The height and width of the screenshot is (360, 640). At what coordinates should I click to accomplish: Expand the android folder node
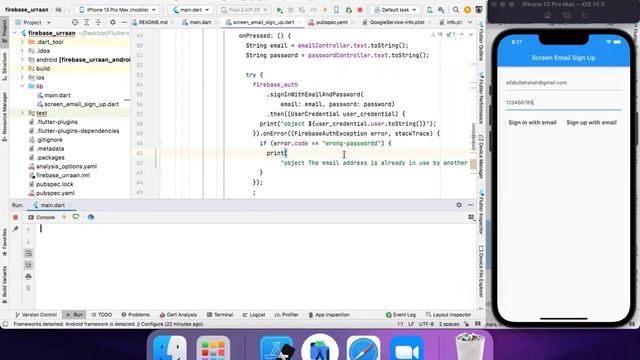tap(22, 60)
